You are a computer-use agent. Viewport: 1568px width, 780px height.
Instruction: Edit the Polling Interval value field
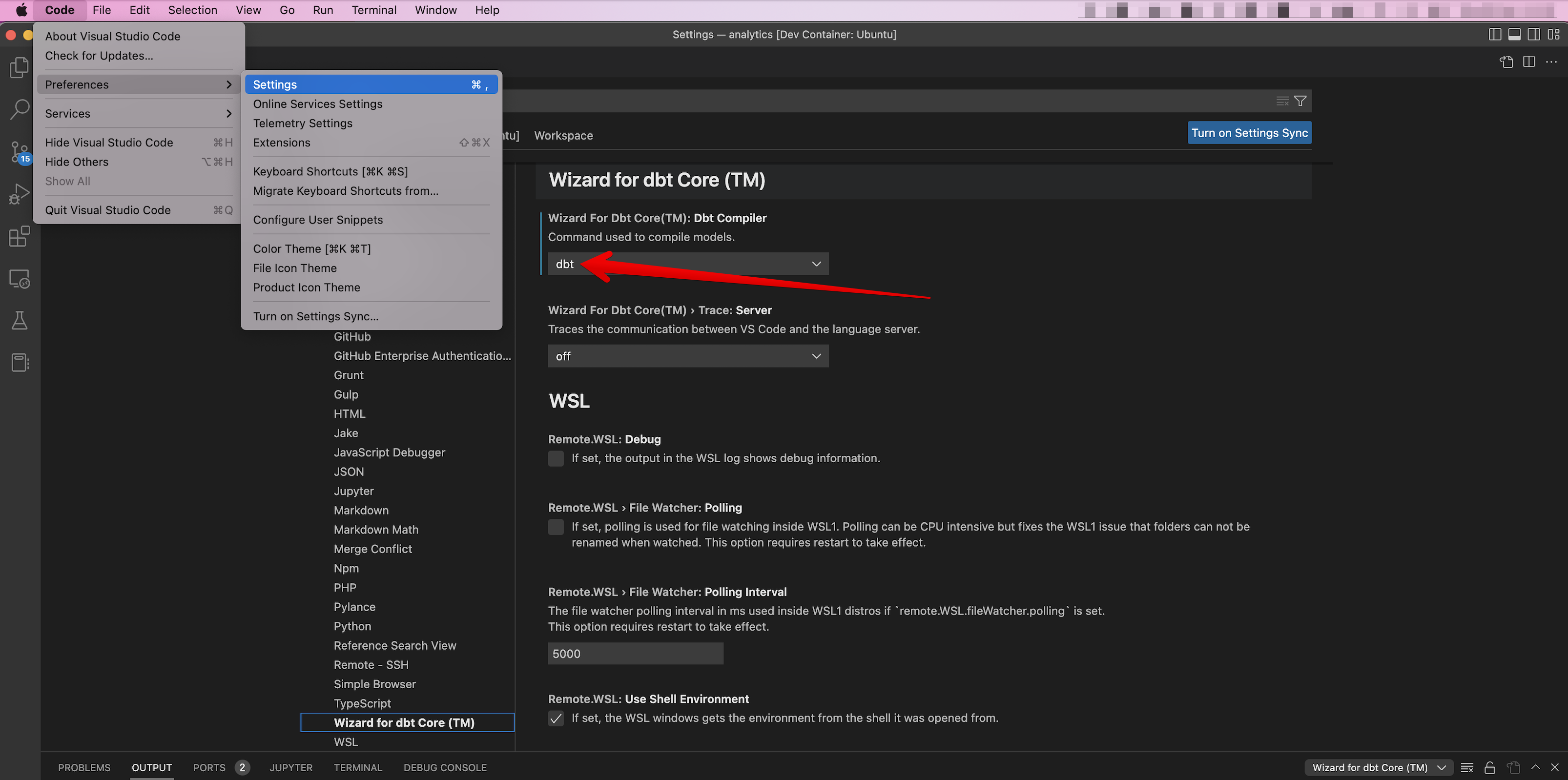[x=635, y=654]
